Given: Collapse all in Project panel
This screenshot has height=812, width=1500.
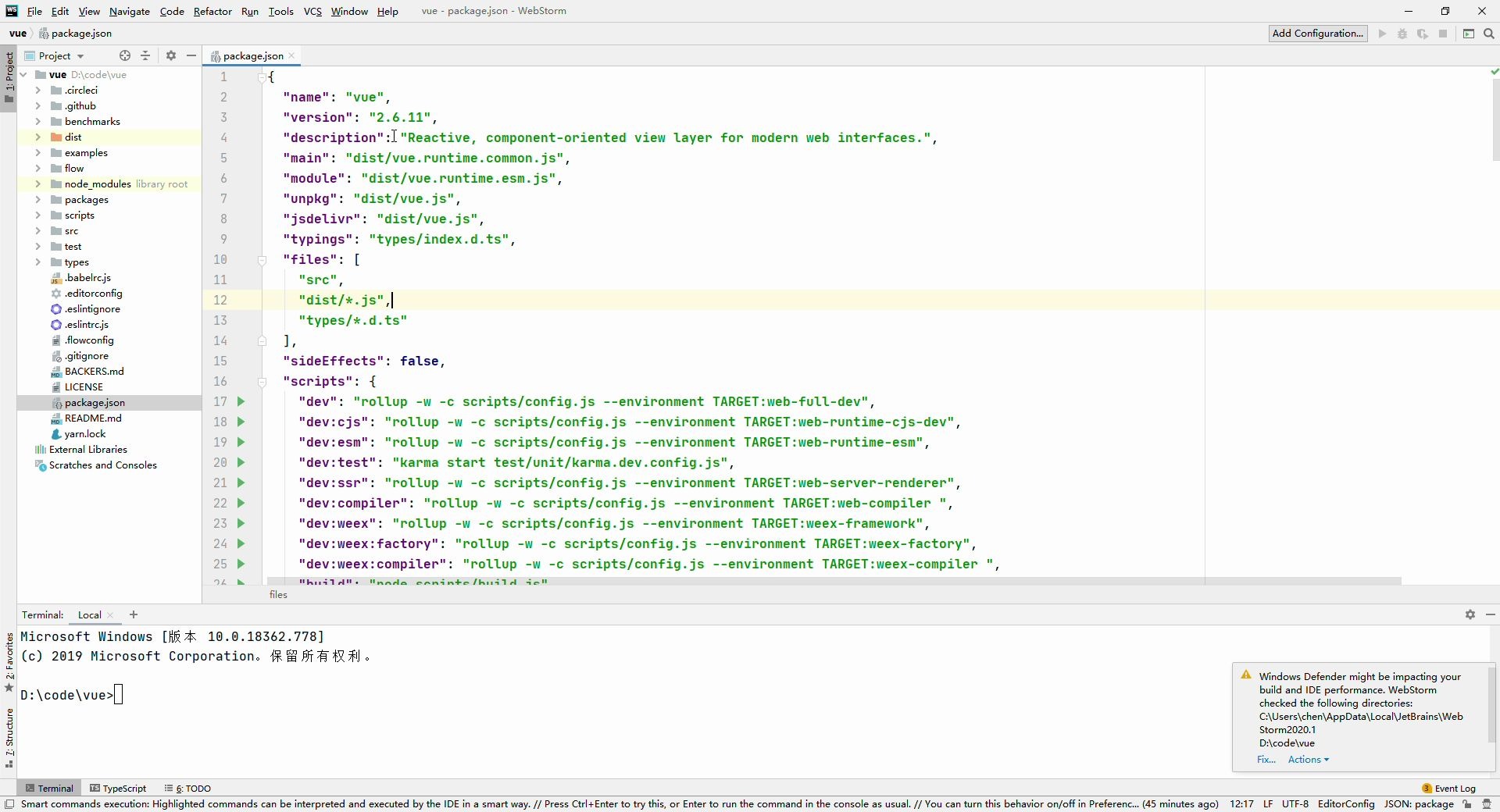Looking at the screenshot, I should tap(145, 55).
